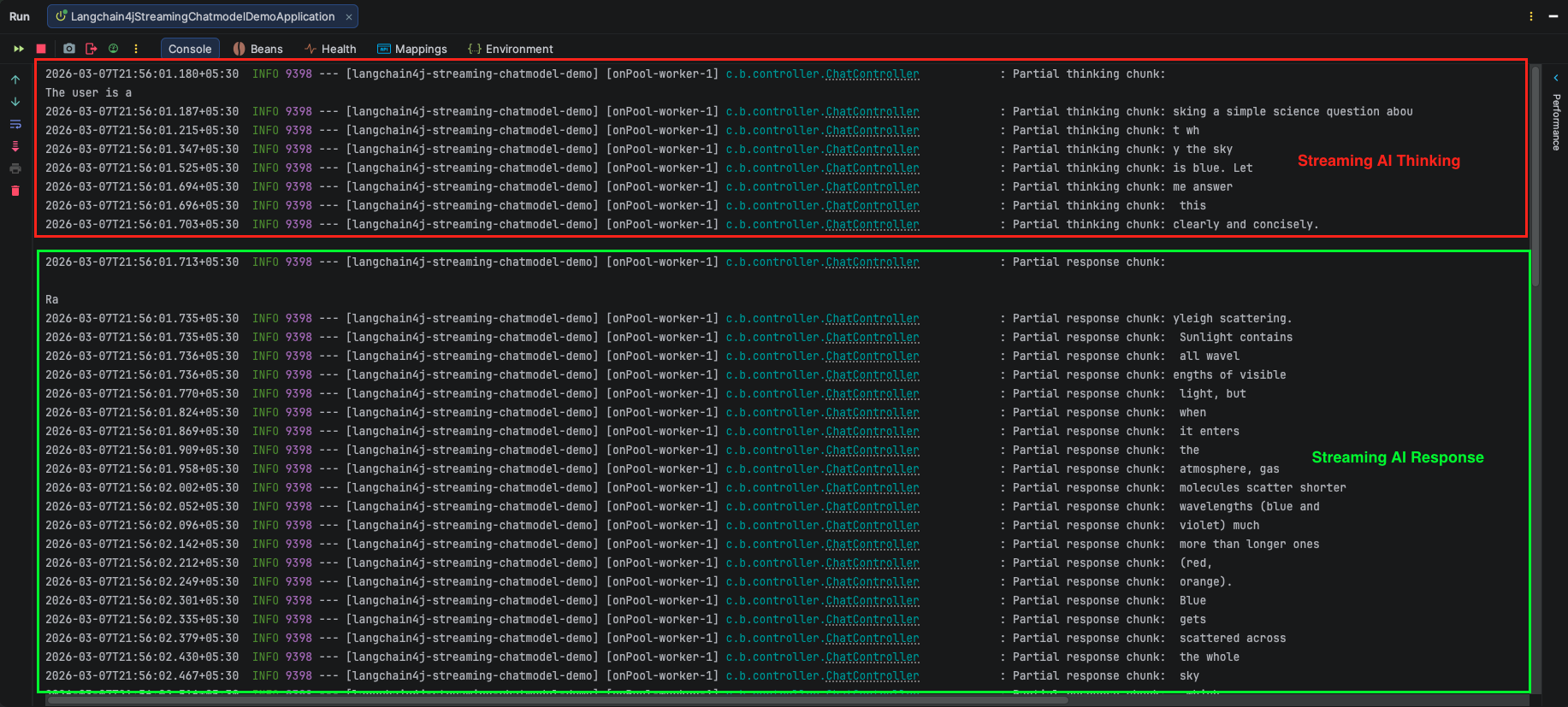Open the Health tab
The height and width of the screenshot is (707, 1568).
tap(331, 49)
